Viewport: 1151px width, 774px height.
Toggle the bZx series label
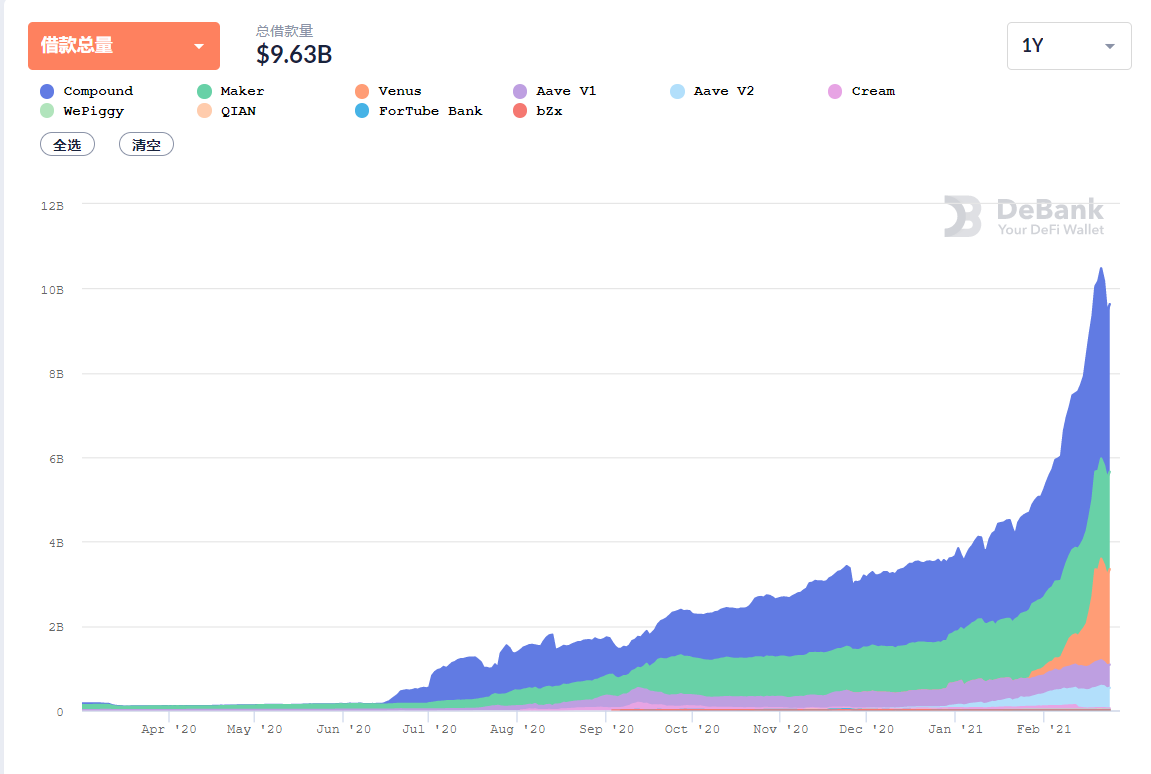549,111
